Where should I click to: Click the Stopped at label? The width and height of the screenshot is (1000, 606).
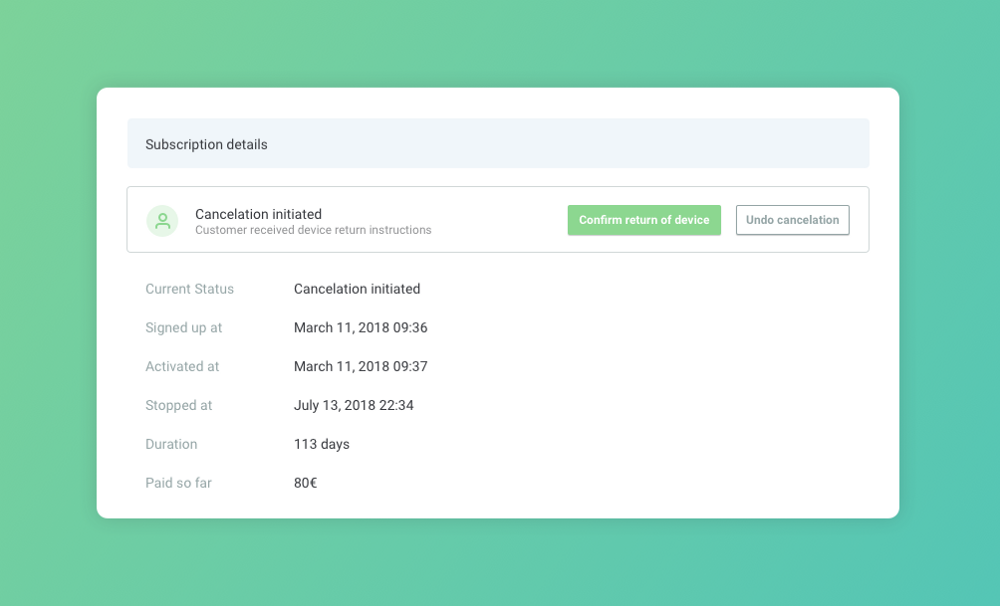[x=179, y=406]
